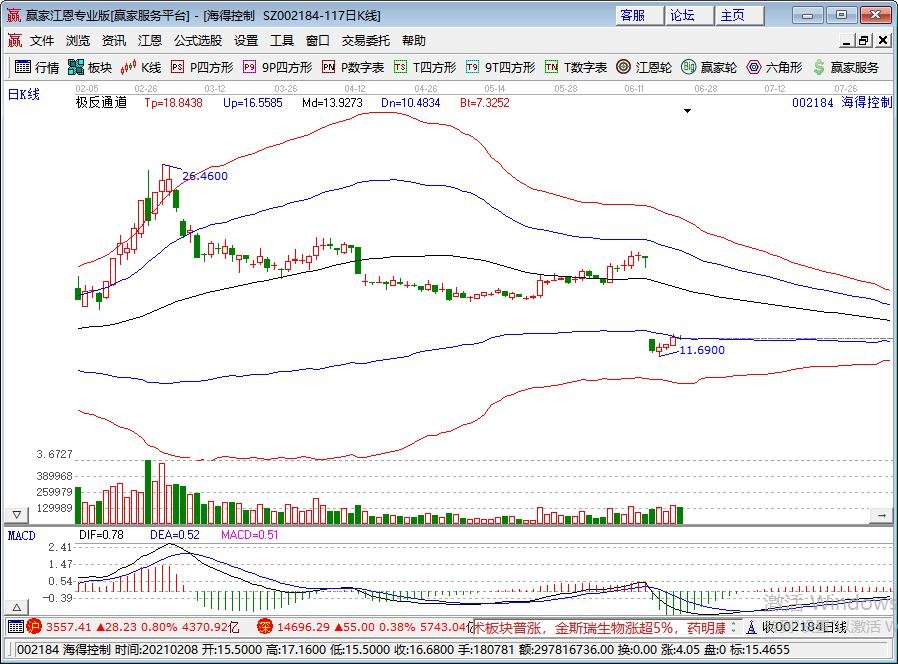Open the 公式选股 menu
The width and height of the screenshot is (898, 664).
[x=198, y=41]
